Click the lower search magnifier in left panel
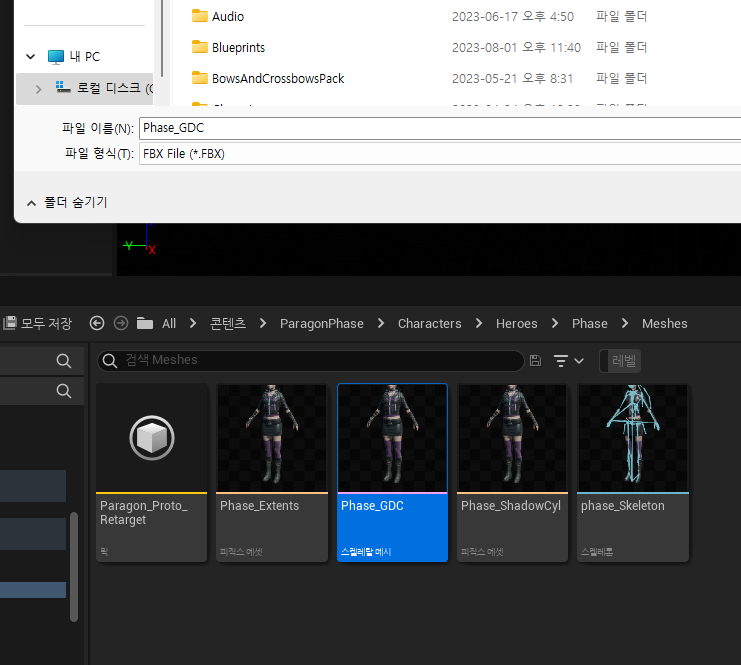This screenshot has height=665, width=741. tap(64, 391)
